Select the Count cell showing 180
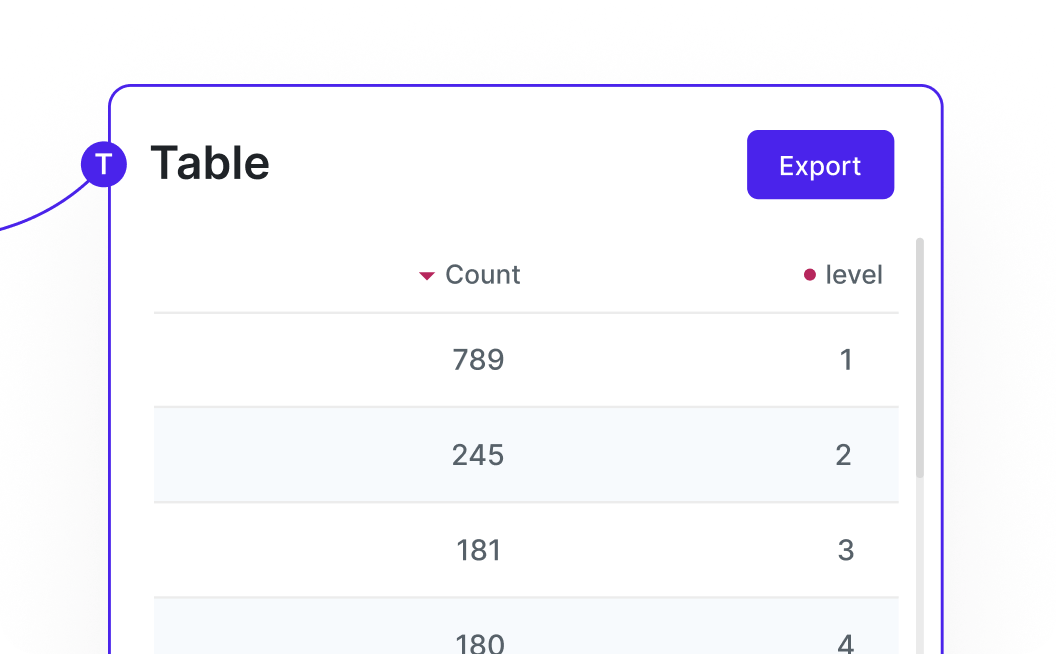The width and height of the screenshot is (1056, 654). 478,640
